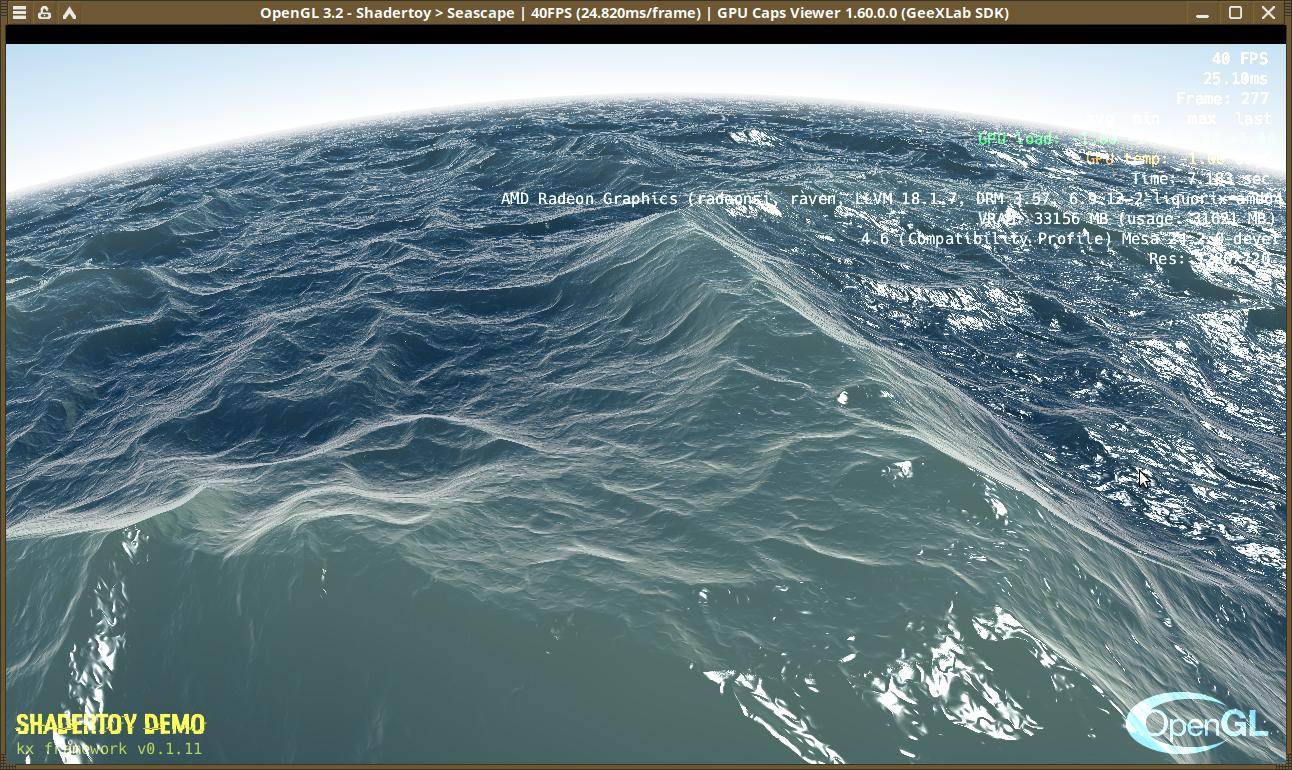This screenshot has width=1292, height=770.
Task: Minimize the GPU Caps Viewer window
Action: (x=1203, y=13)
